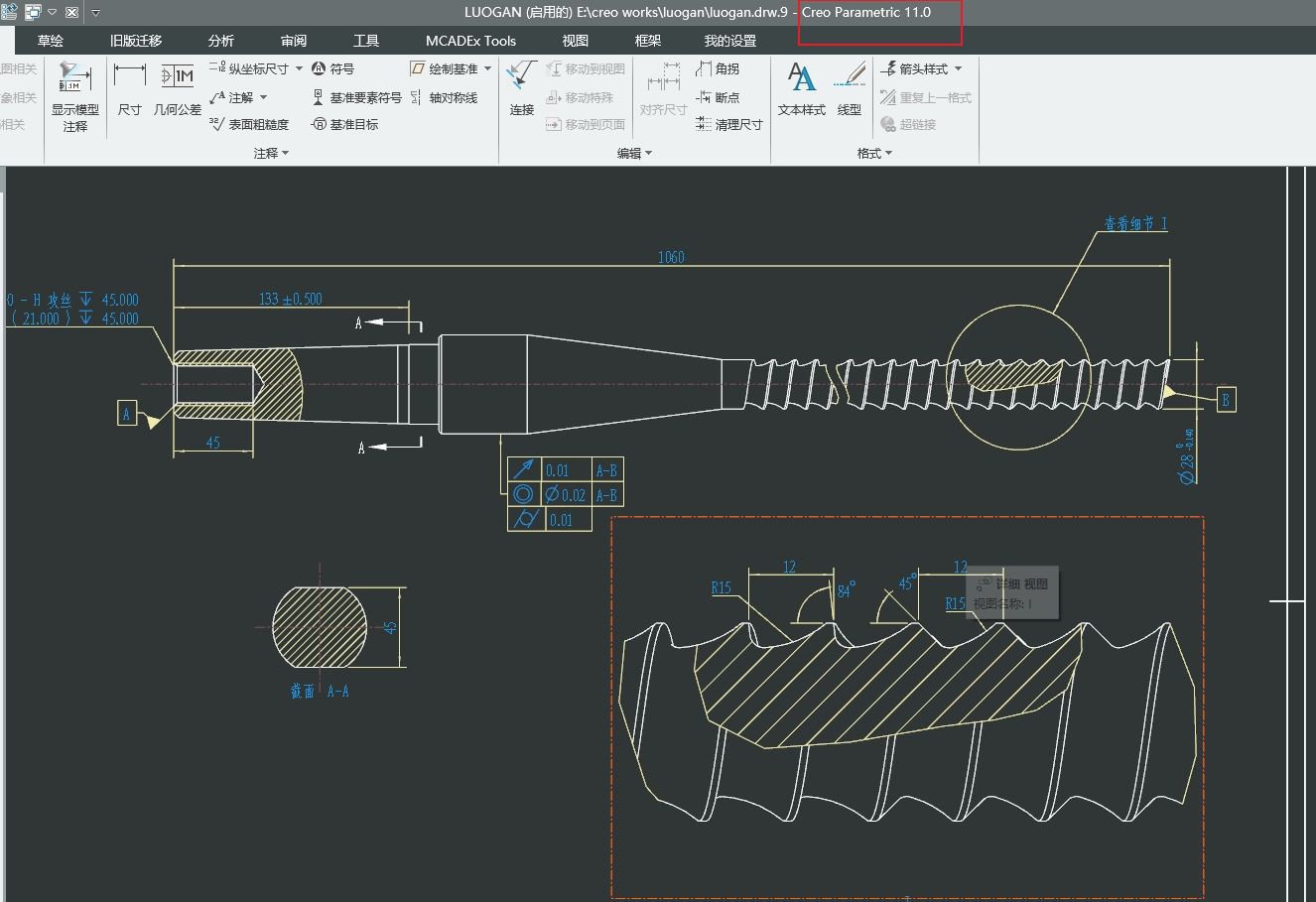Expand the 纵坐标尺寸 dropdown arrow

pyautogui.click(x=299, y=68)
